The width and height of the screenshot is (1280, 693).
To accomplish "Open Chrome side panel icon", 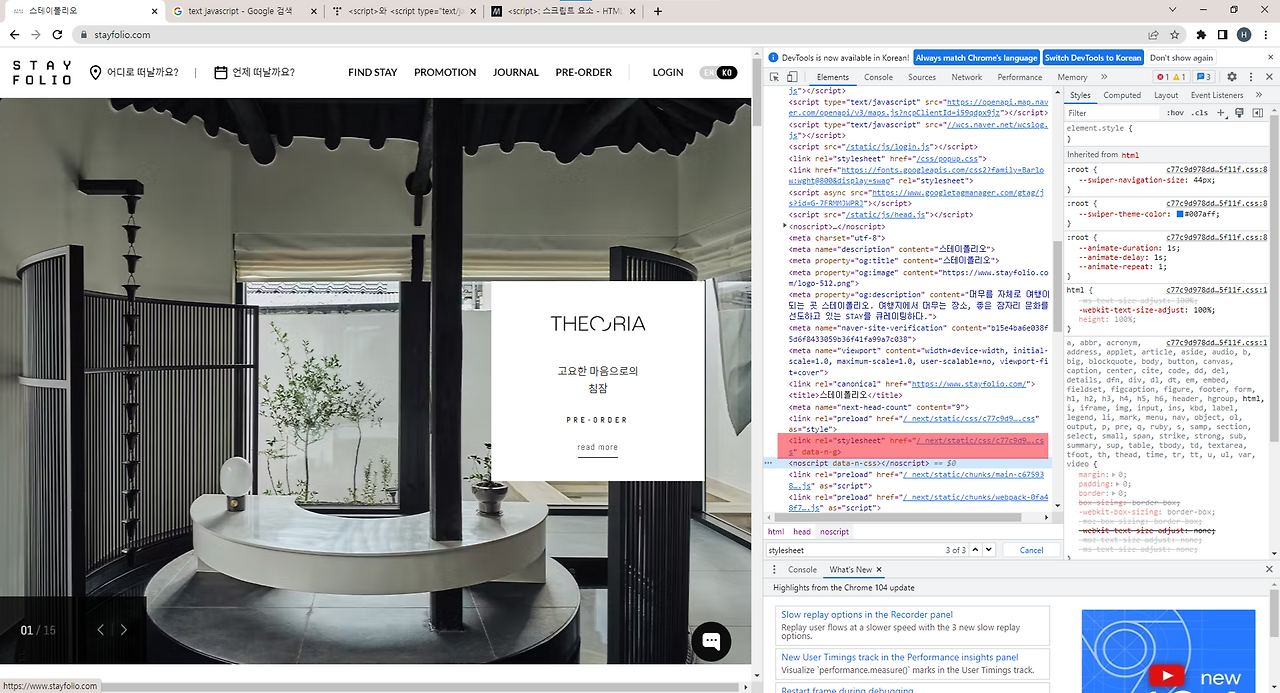I will point(1222,34).
